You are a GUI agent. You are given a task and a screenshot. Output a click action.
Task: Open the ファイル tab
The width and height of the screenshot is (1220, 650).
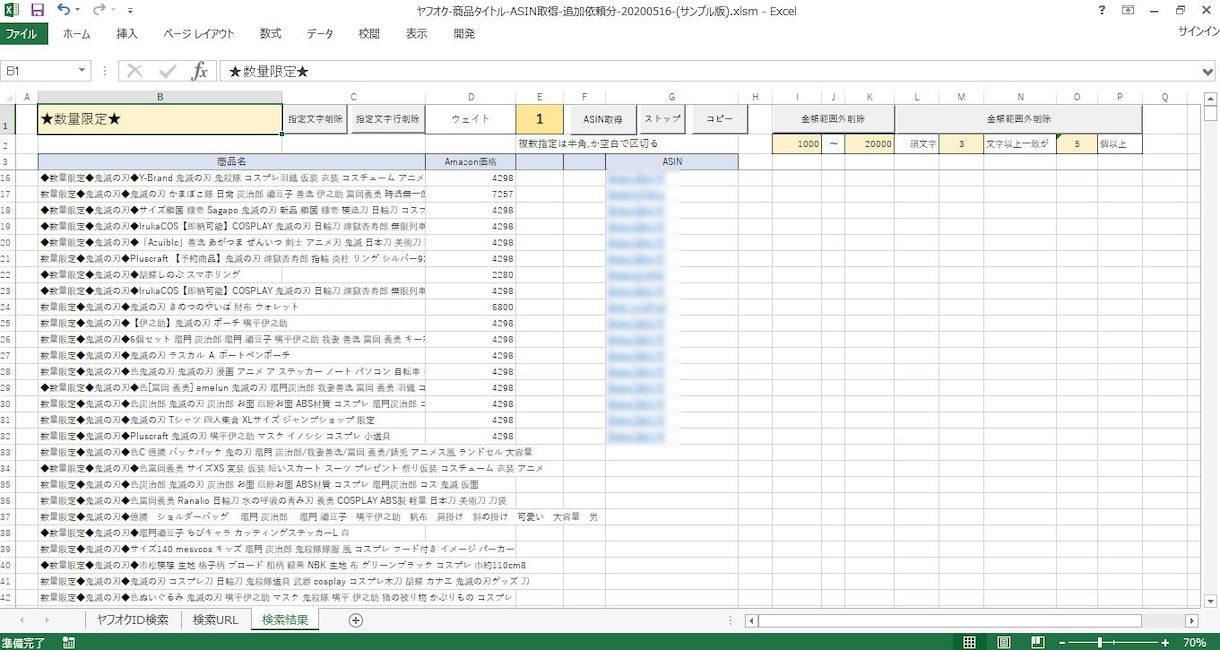point(22,33)
